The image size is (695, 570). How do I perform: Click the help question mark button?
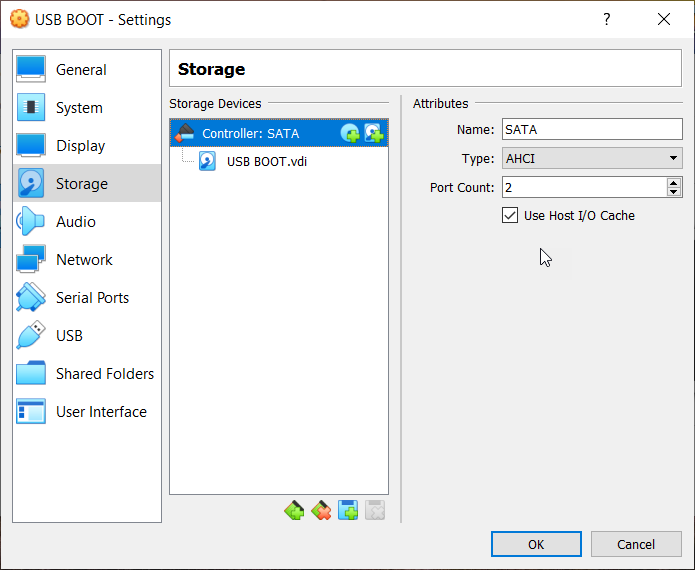(x=606, y=19)
